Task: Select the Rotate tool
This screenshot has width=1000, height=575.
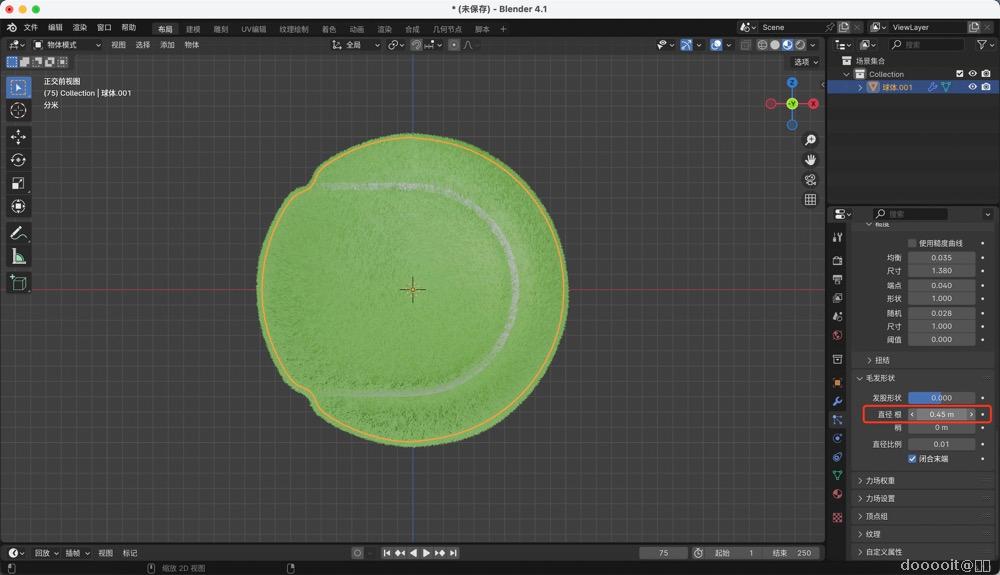Action: pyautogui.click(x=18, y=160)
